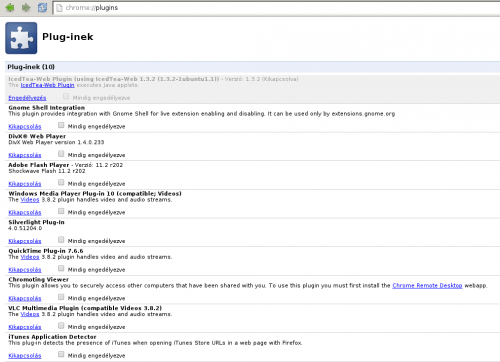Open Videos link under Windows Media Player Plug-in
Viewport: 500px width, 362px height.
[x=30, y=200]
